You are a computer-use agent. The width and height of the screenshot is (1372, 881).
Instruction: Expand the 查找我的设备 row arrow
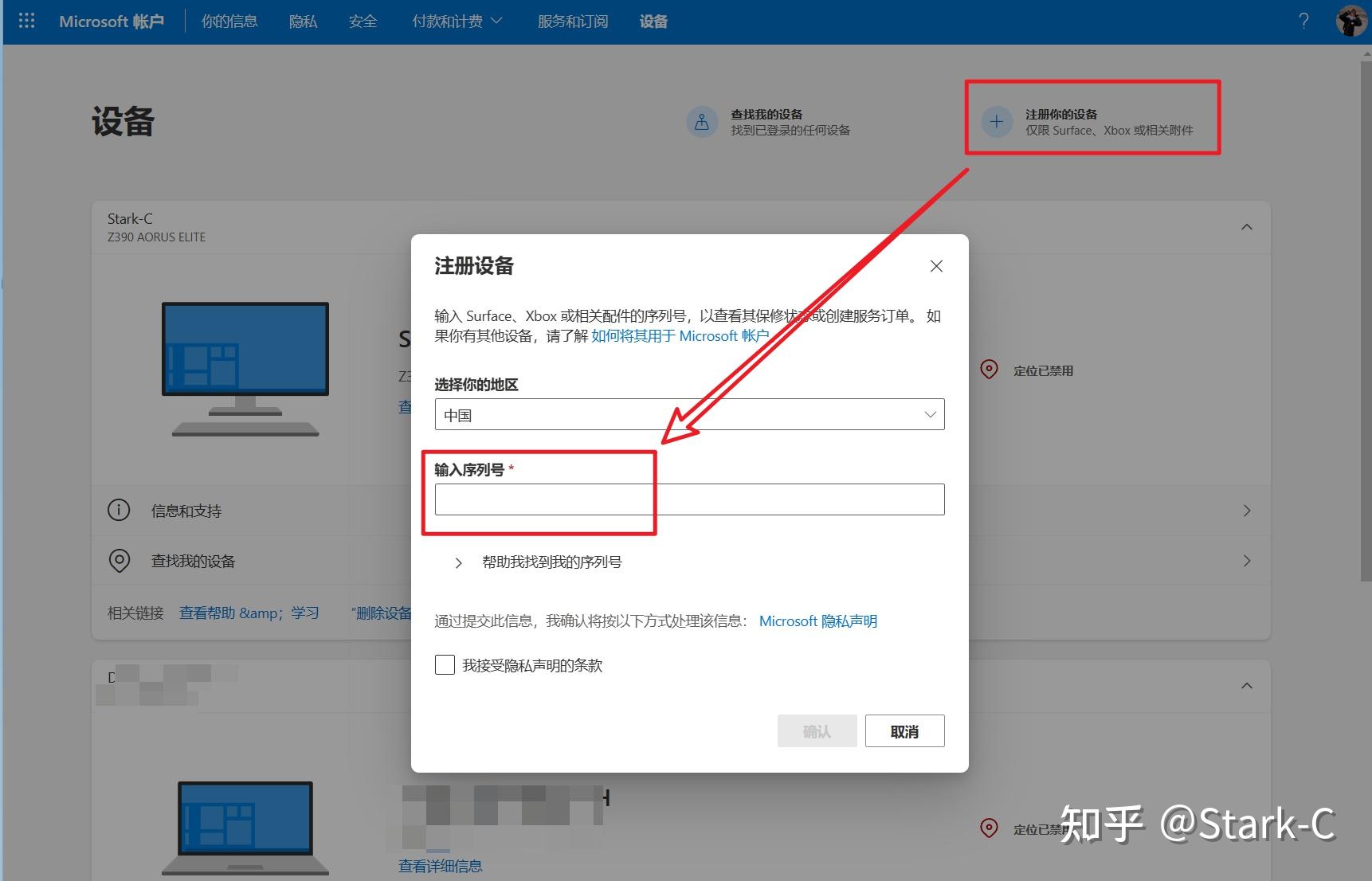tap(1247, 562)
